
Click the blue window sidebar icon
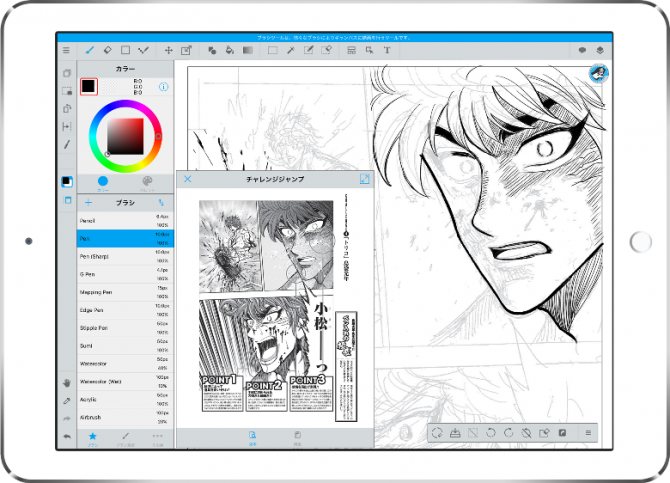[x=68, y=200]
